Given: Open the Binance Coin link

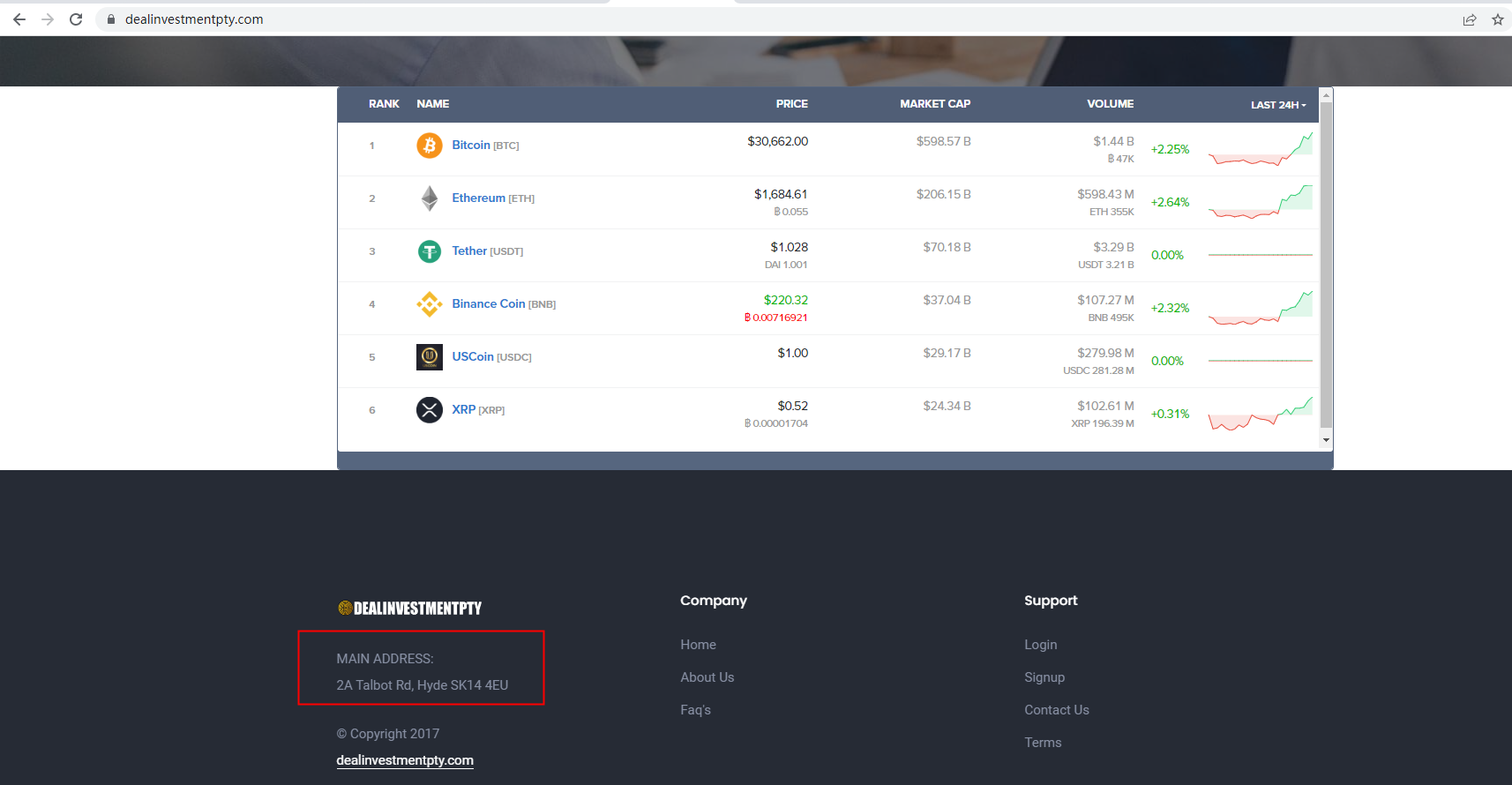Looking at the screenshot, I should coord(489,304).
